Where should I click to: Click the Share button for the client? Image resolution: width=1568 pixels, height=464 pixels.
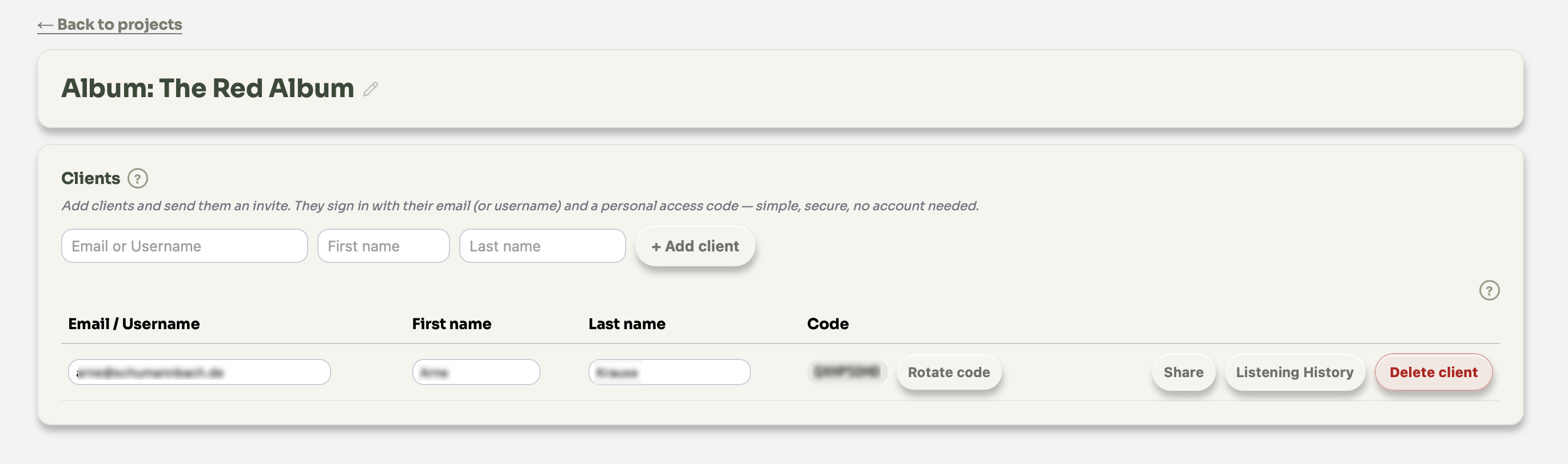(x=1183, y=372)
